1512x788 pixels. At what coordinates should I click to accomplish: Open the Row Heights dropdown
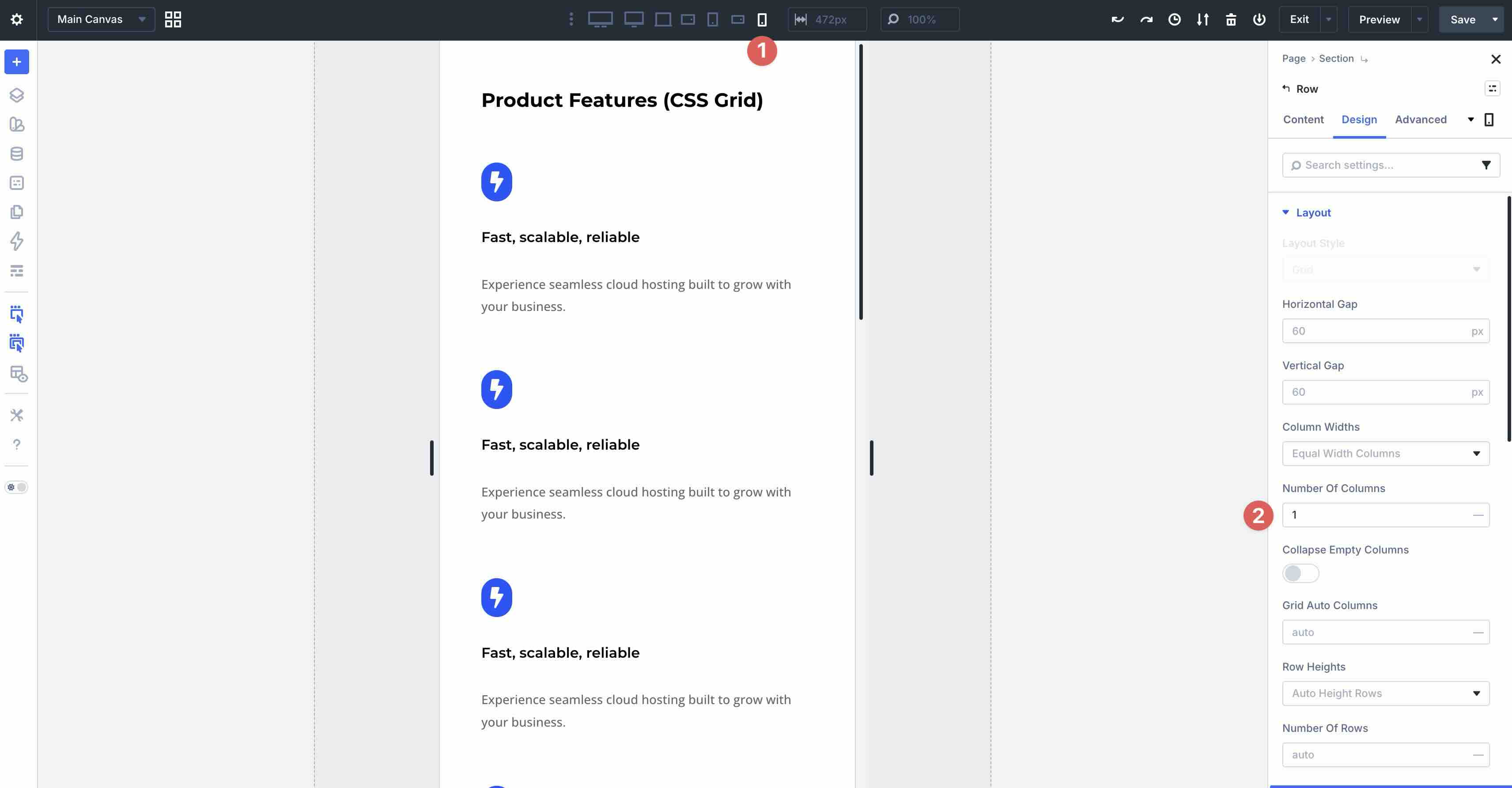tap(1385, 693)
